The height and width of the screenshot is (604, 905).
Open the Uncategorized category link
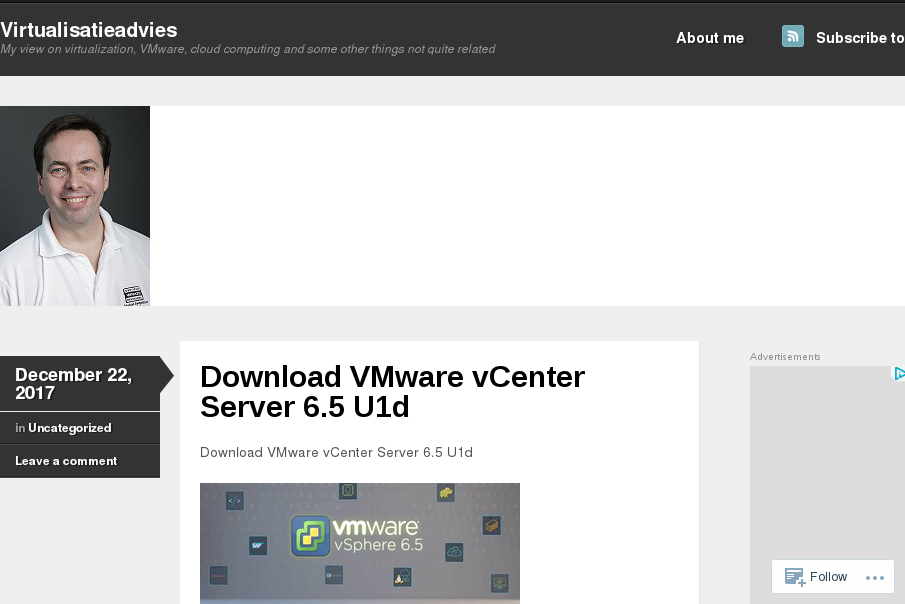(x=70, y=428)
